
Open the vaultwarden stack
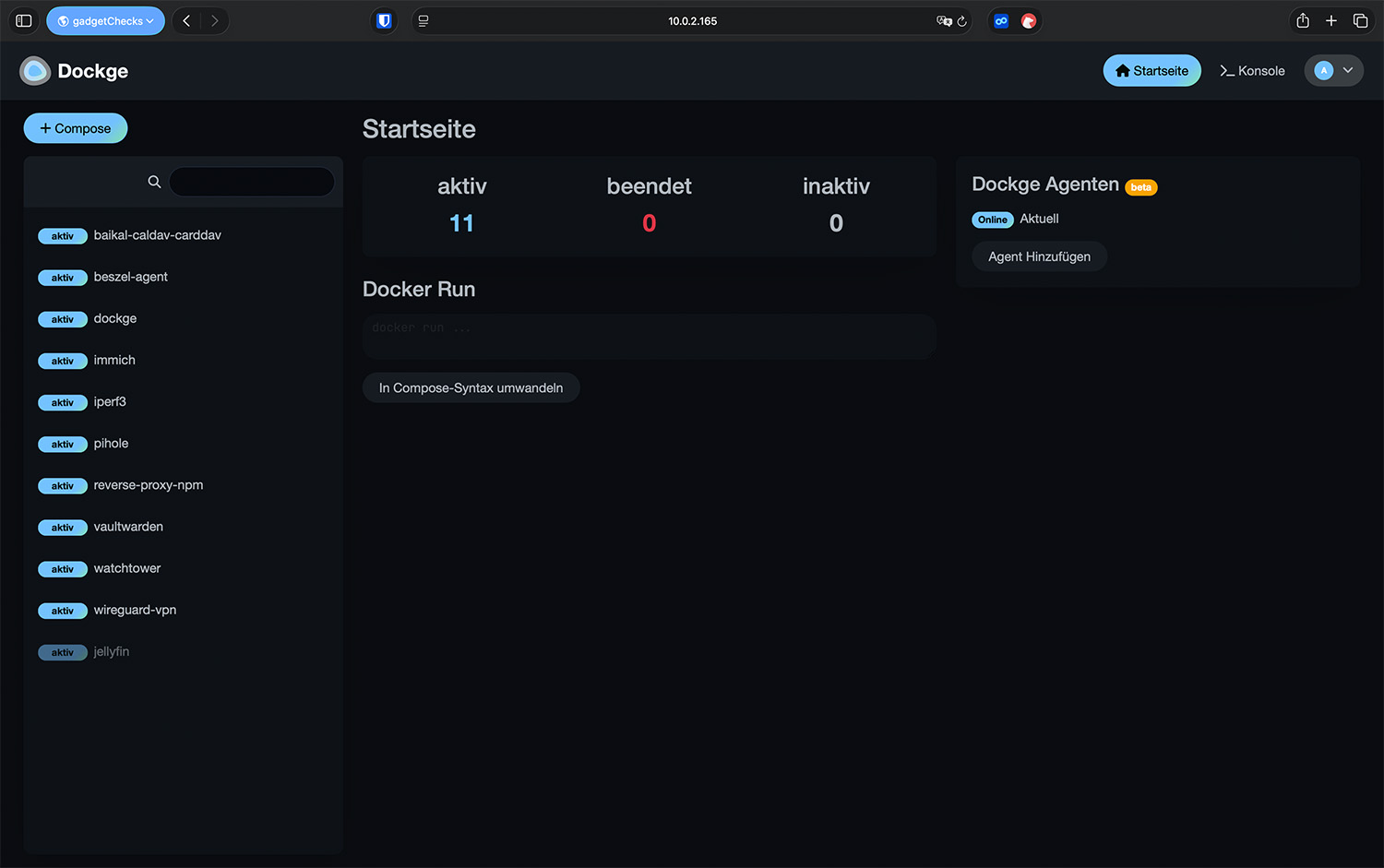pos(128,527)
